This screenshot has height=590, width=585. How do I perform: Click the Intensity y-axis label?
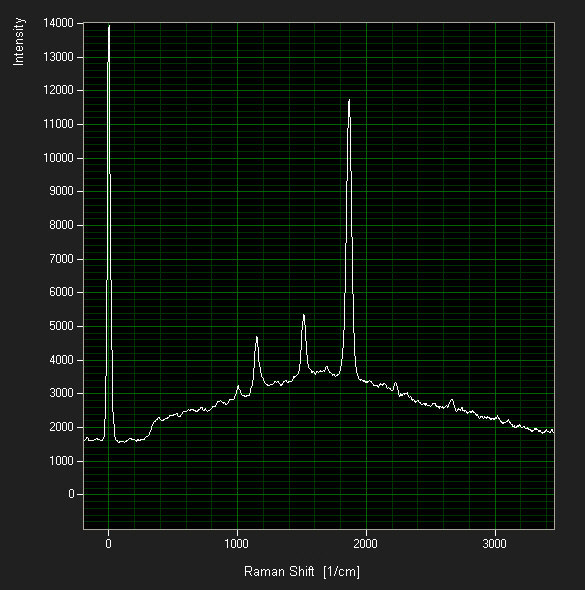(18, 42)
